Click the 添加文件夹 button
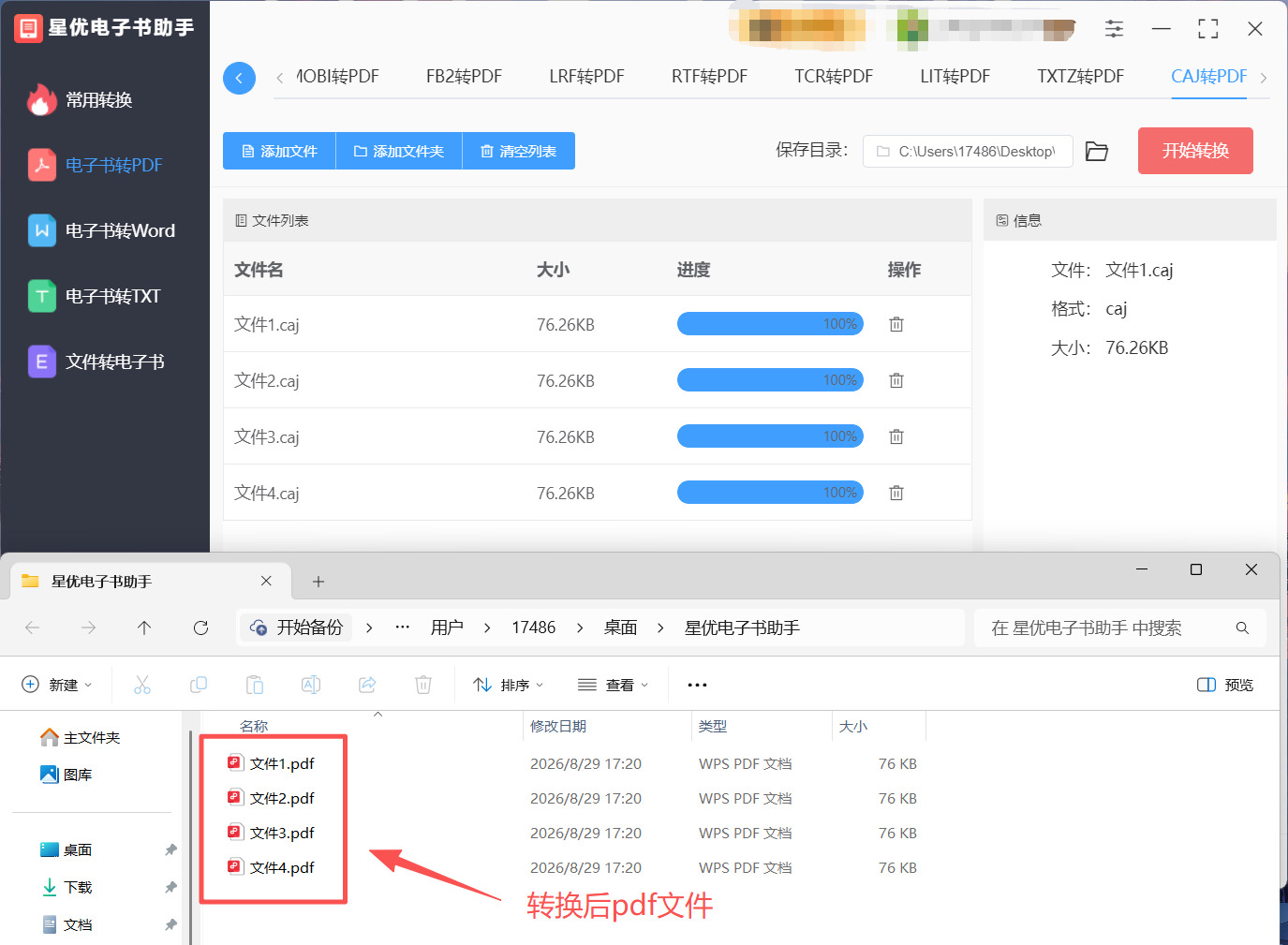1288x945 pixels. click(x=399, y=151)
